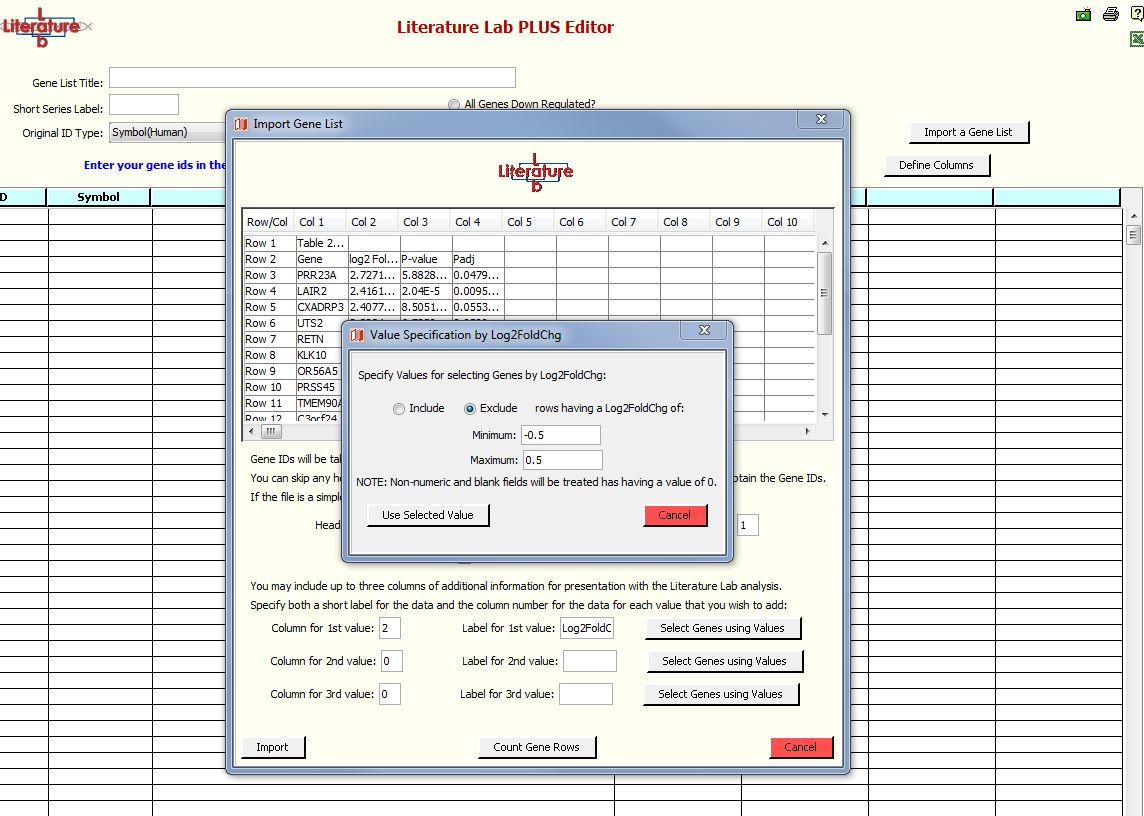1144x816 pixels.
Task: Click the Label for 3rd value field
Action: pos(586,694)
